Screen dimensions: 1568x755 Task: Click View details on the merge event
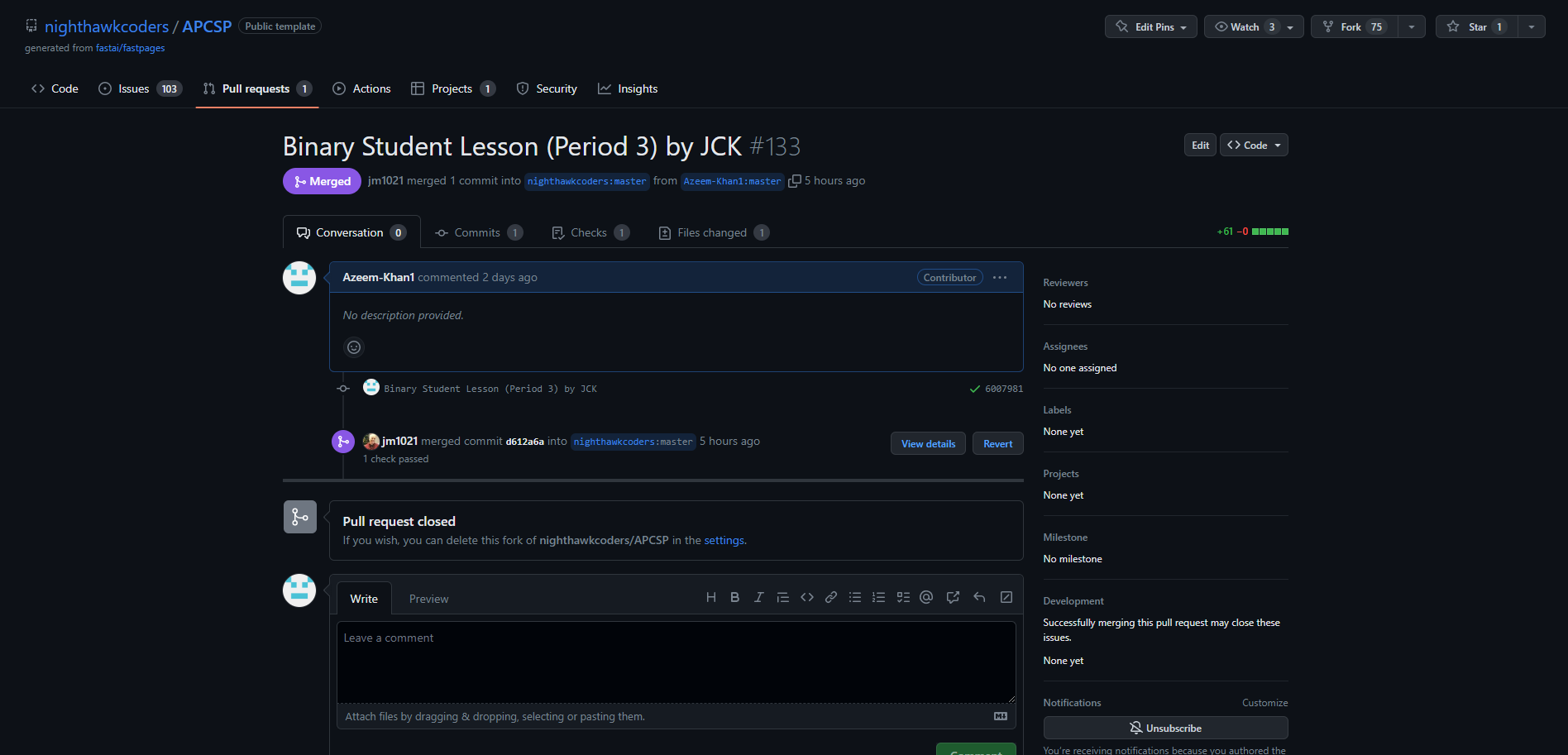[x=928, y=443]
